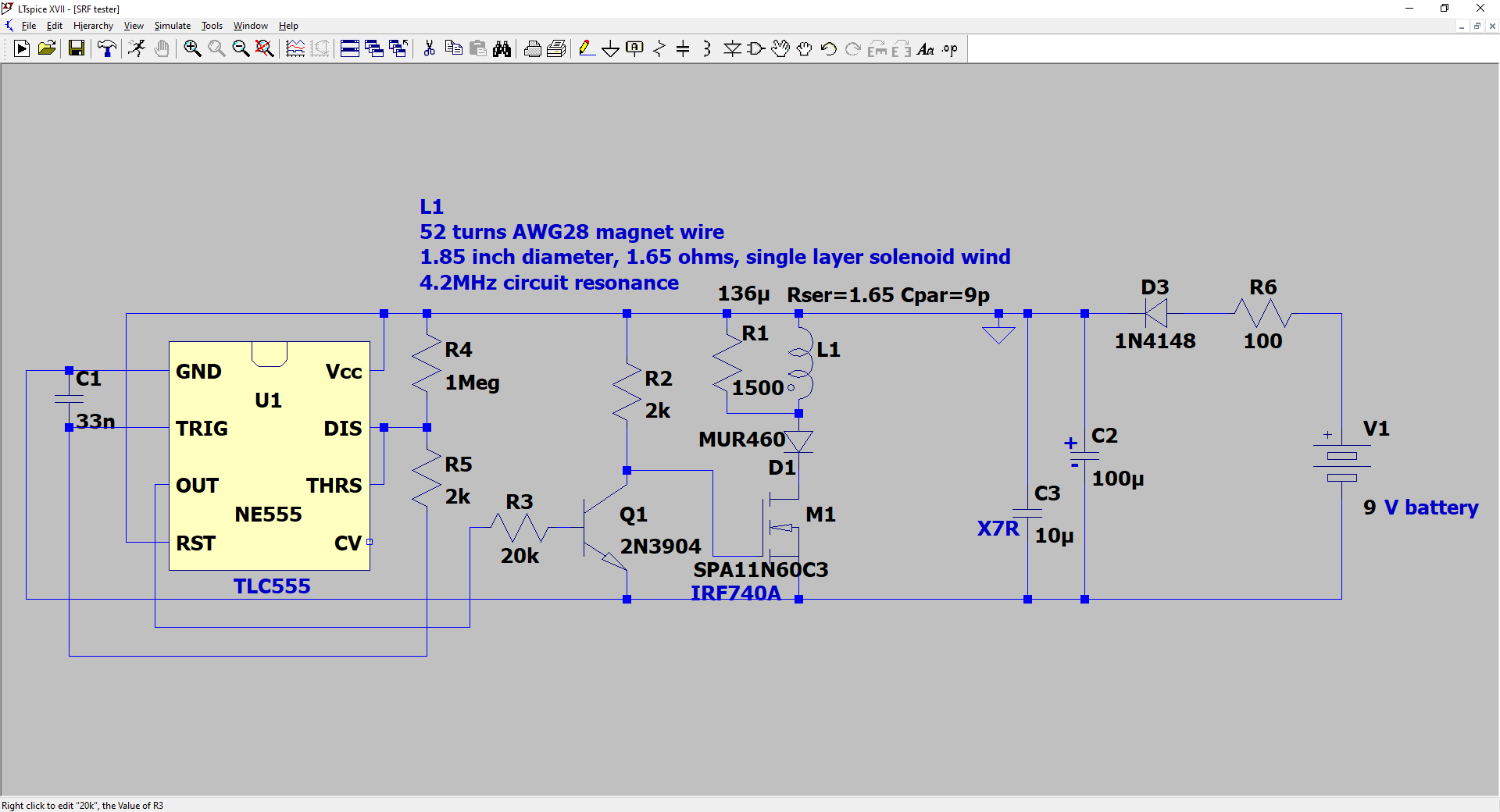Open the Simulate menu
This screenshot has width=1500, height=812.
[x=172, y=26]
